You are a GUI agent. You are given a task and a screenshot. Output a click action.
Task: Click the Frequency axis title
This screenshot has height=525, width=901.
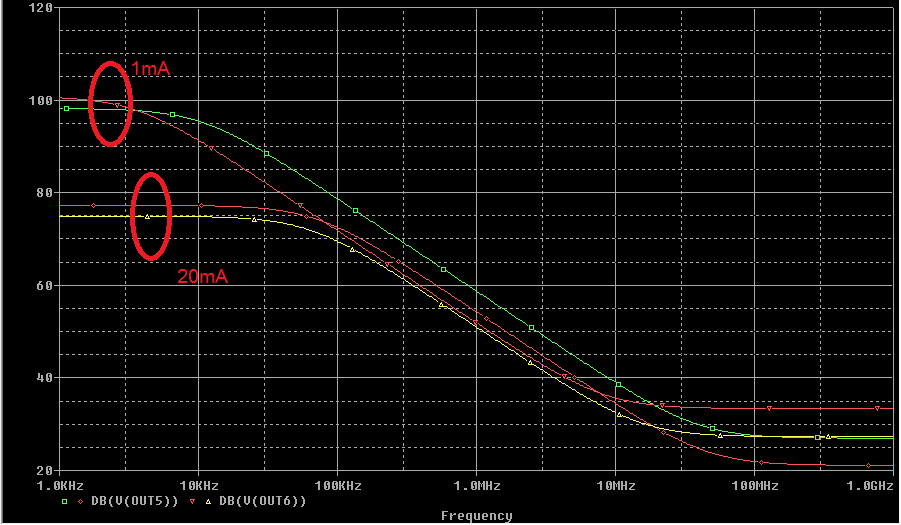tap(476, 515)
